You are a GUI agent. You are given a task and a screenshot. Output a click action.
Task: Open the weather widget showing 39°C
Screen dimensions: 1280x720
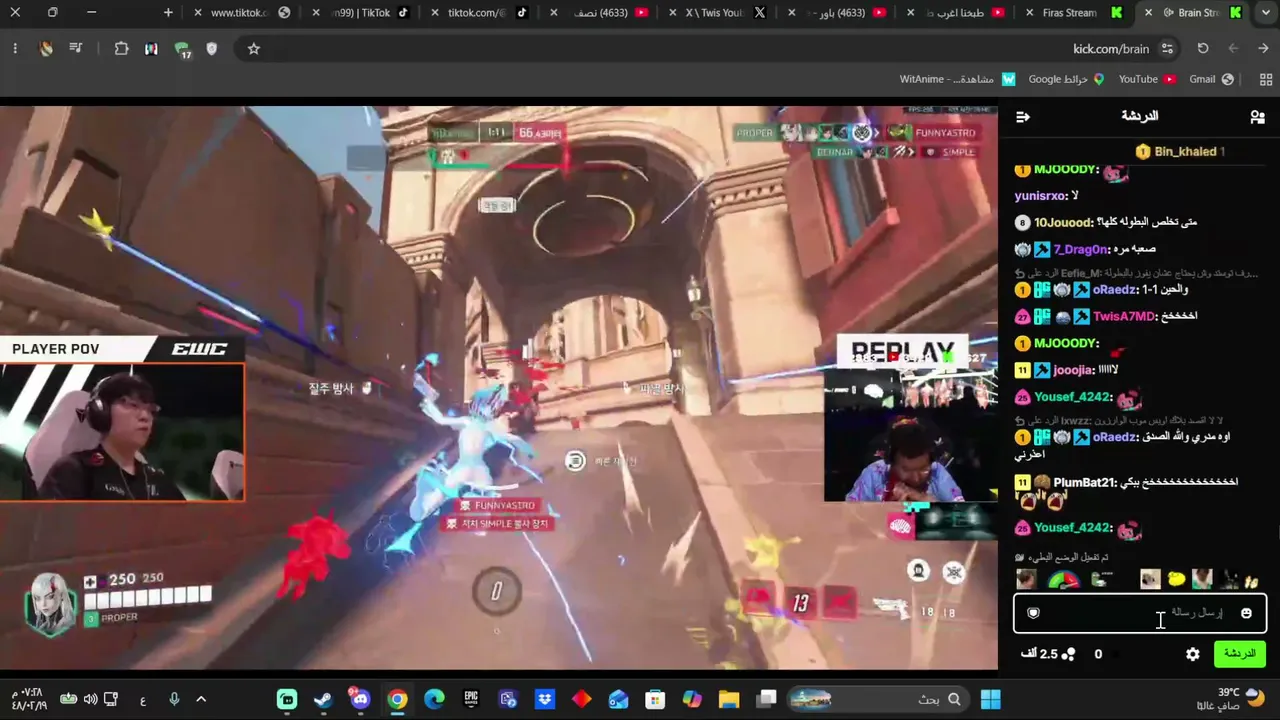tap(1239, 698)
